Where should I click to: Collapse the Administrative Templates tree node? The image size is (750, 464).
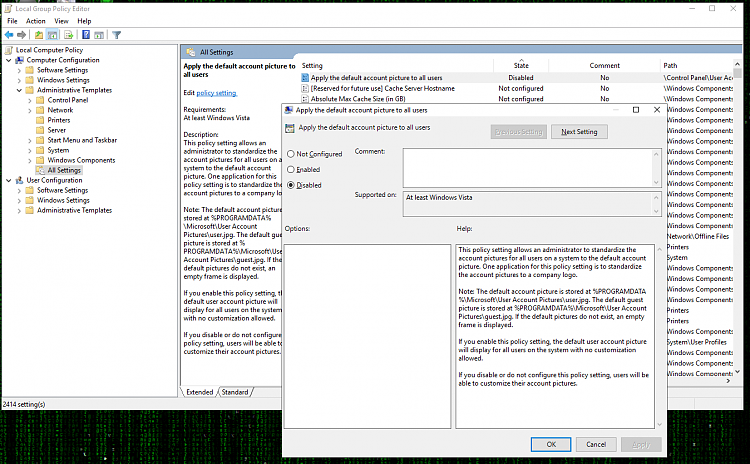(19, 90)
